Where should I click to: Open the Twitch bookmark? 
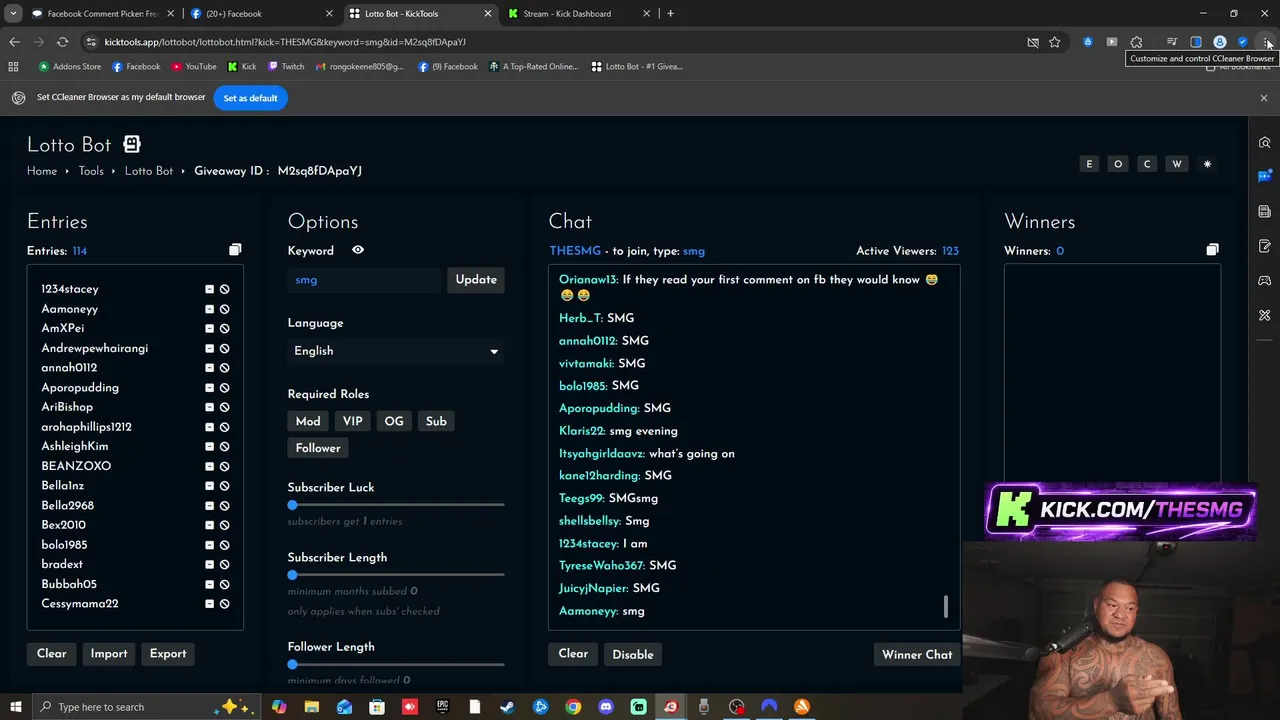[x=286, y=67]
